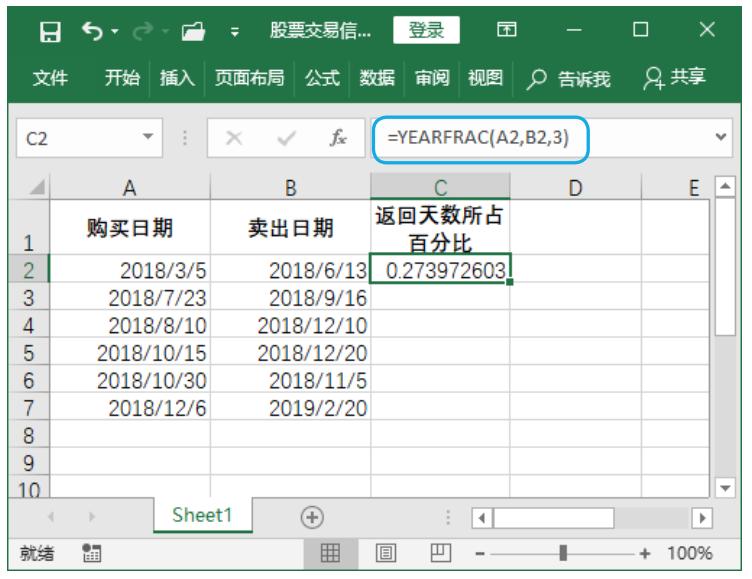
Task: Undo the last action
Action: (x=92, y=32)
